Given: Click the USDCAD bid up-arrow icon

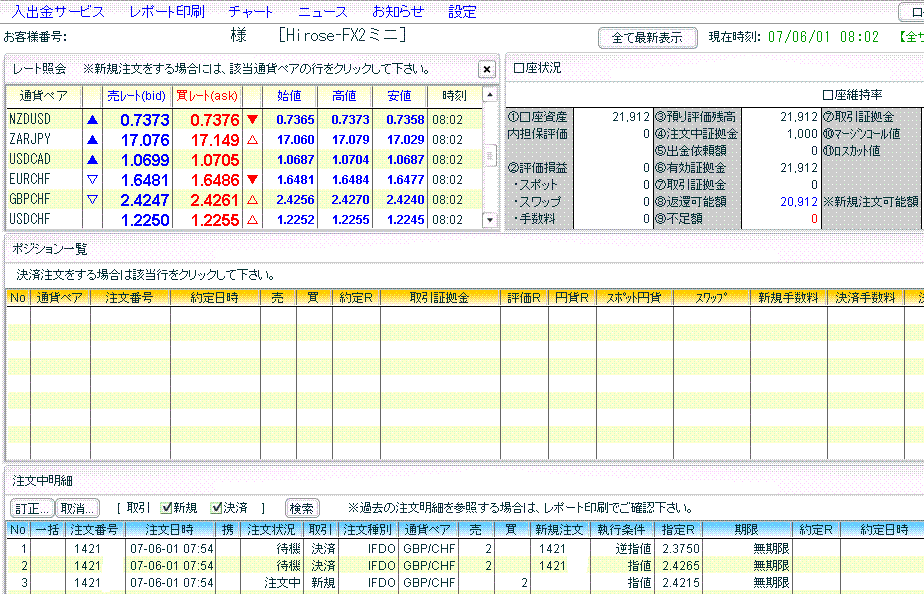Looking at the screenshot, I should coord(93,160).
